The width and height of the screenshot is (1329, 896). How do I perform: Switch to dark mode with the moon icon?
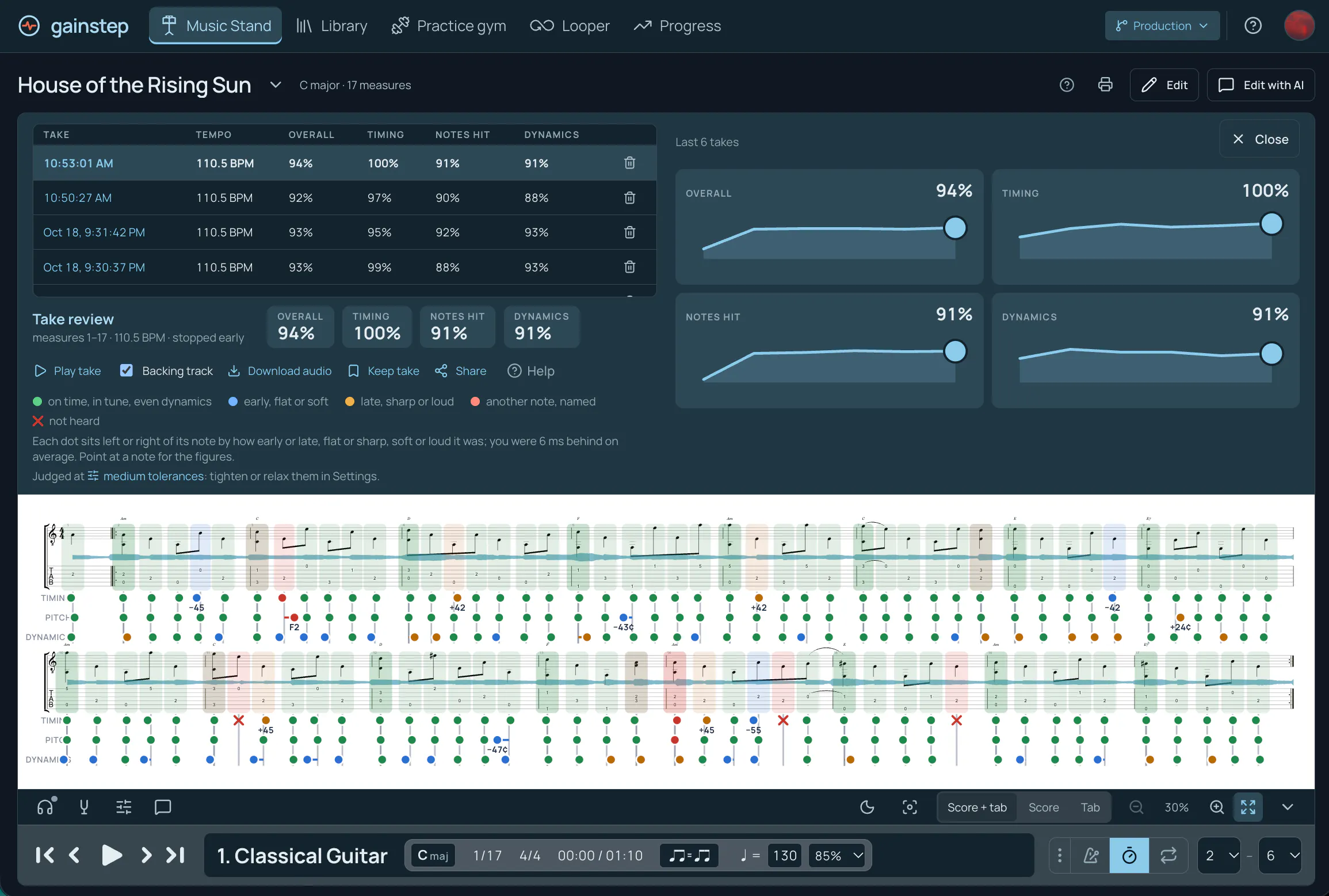point(867,807)
